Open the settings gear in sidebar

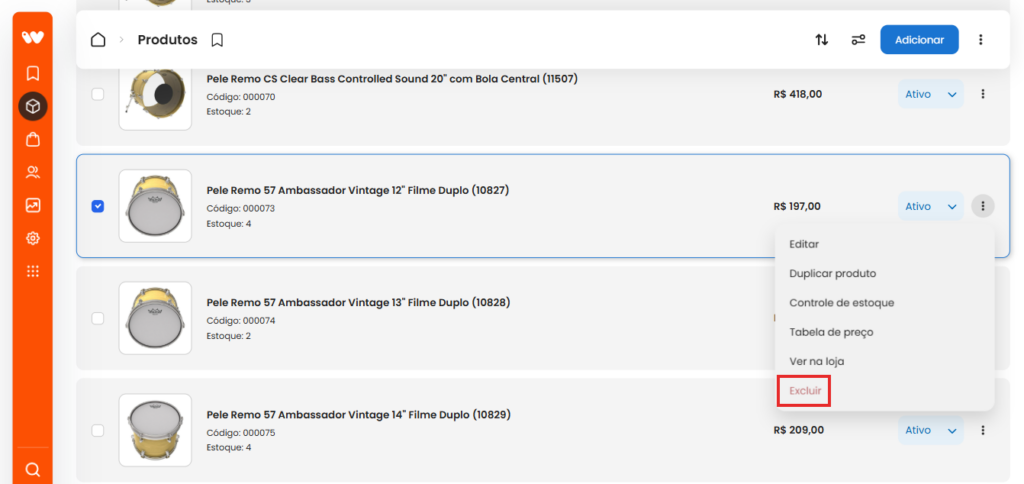(33, 238)
